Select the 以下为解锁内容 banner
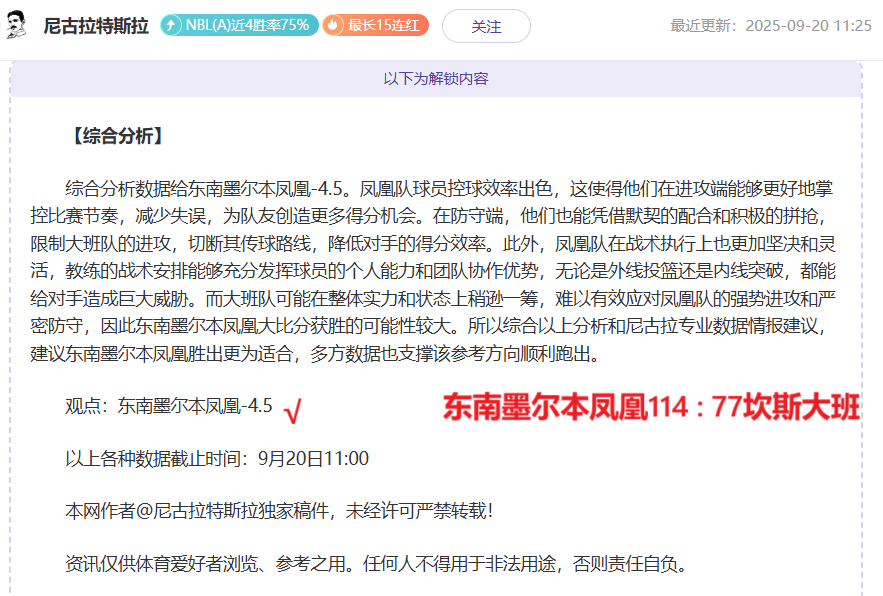The image size is (883, 596). pos(436,78)
